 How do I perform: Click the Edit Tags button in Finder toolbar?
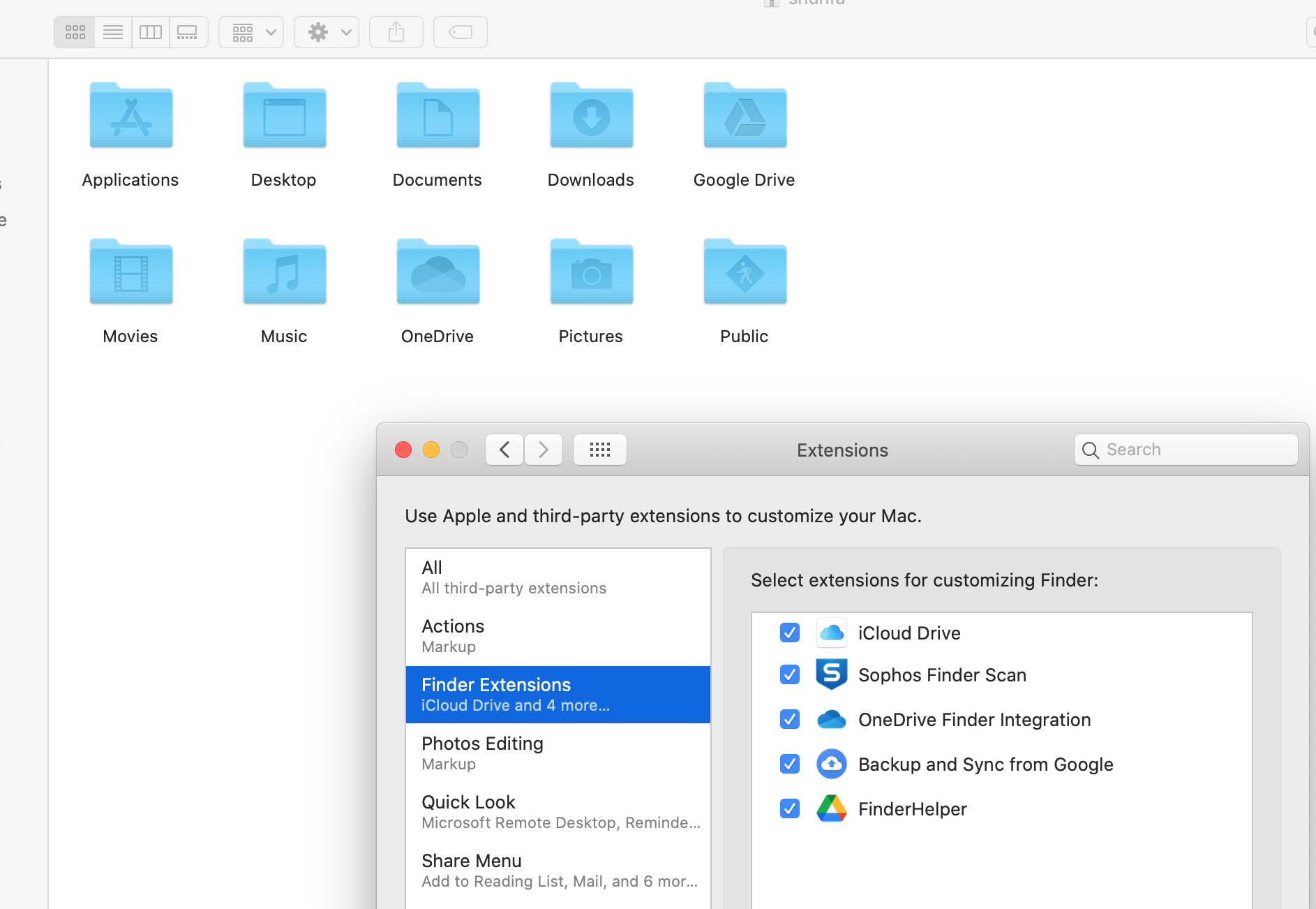[461, 32]
